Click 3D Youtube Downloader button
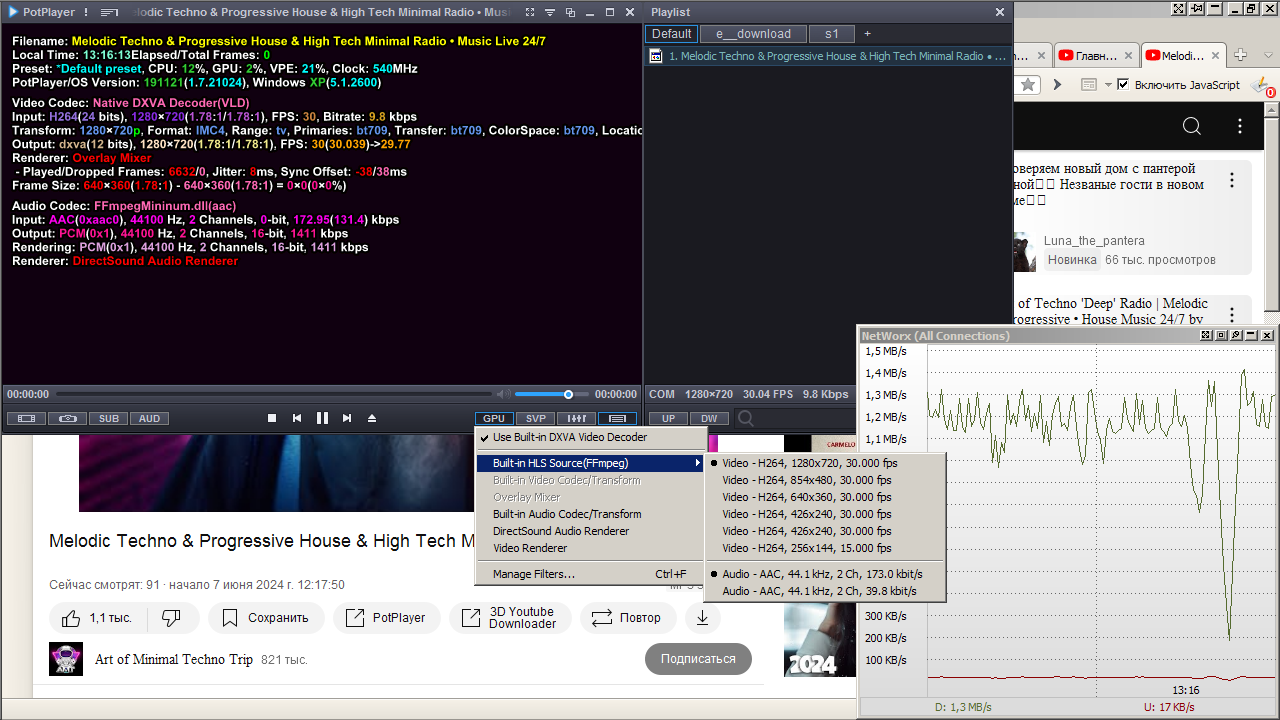1280x720 pixels. (510, 618)
